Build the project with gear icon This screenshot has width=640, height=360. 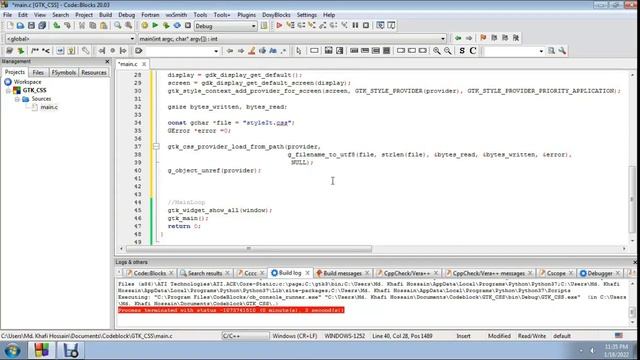point(144,25)
